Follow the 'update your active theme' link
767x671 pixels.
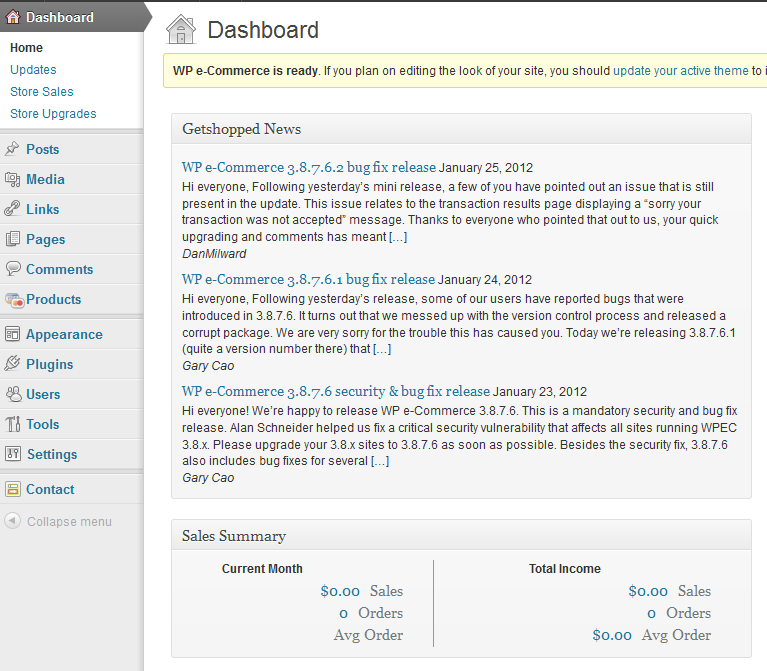pyautogui.click(x=680, y=71)
